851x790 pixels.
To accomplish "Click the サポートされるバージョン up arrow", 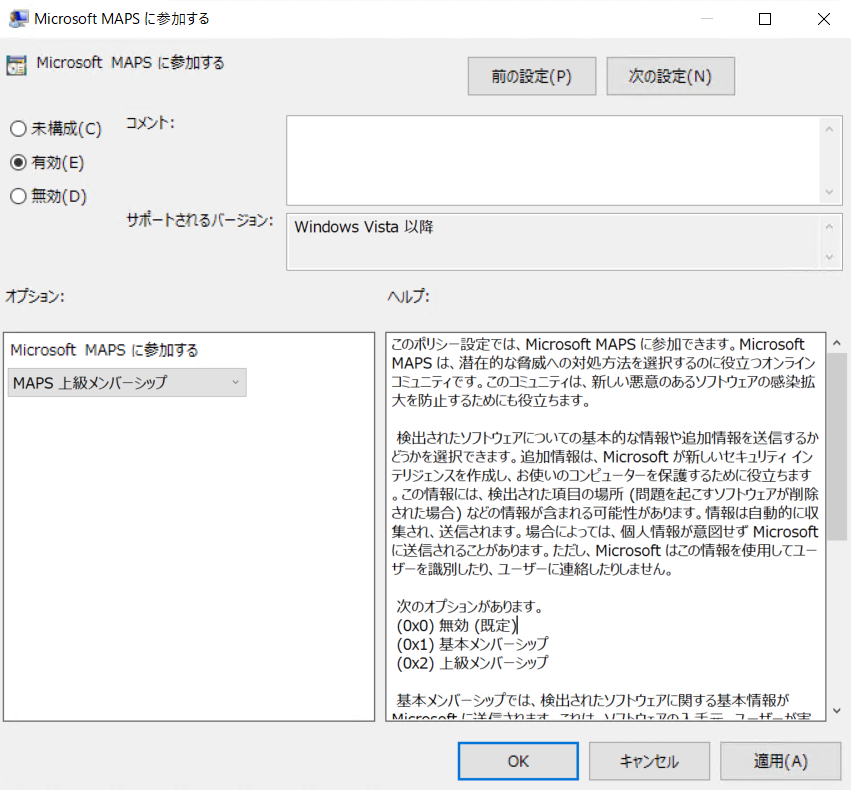I will [830, 226].
